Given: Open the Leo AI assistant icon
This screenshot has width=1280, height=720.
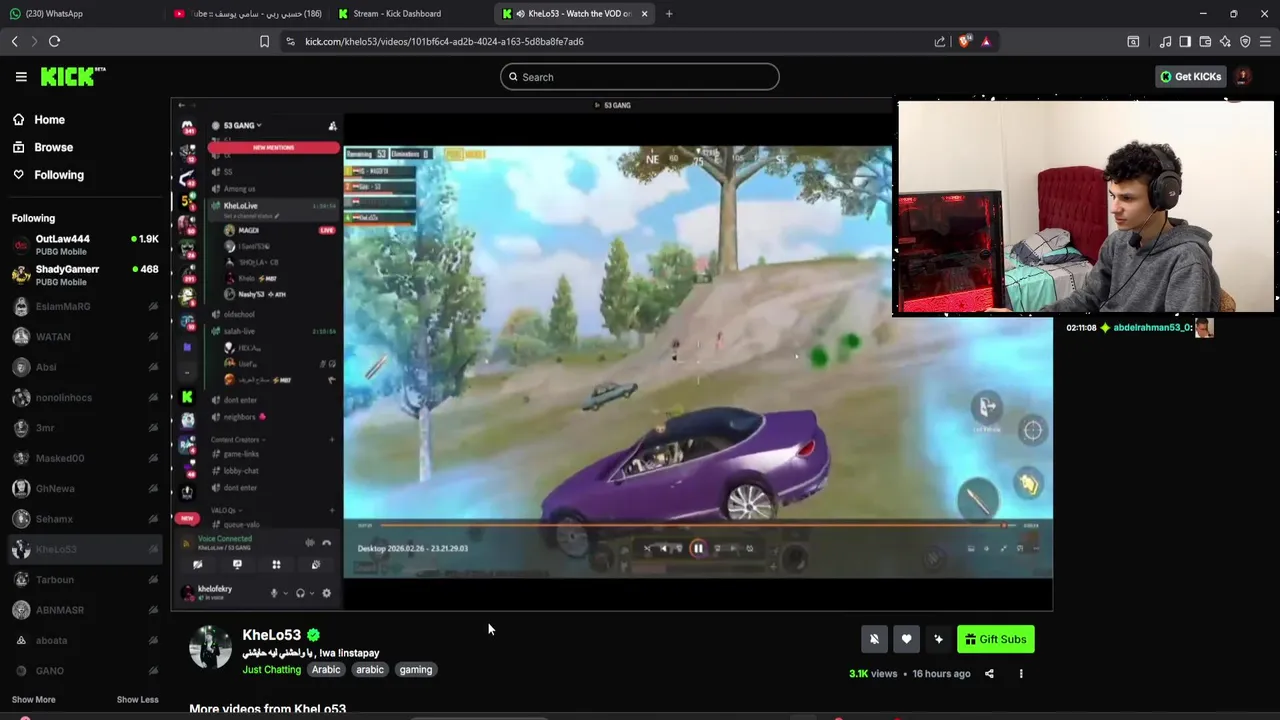Looking at the screenshot, I should 1225,41.
